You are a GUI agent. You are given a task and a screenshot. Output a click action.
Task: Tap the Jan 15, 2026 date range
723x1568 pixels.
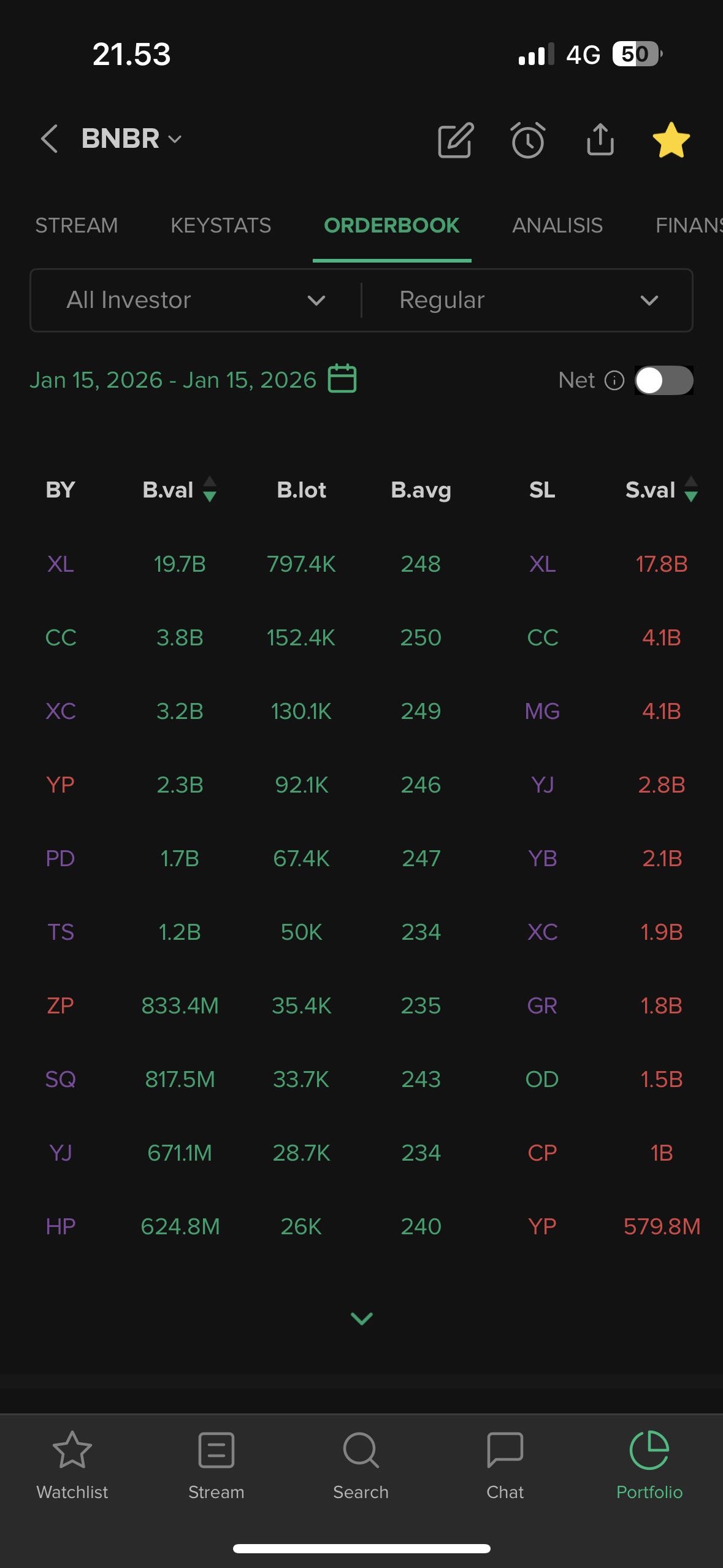pyautogui.click(x=173, y=380)
